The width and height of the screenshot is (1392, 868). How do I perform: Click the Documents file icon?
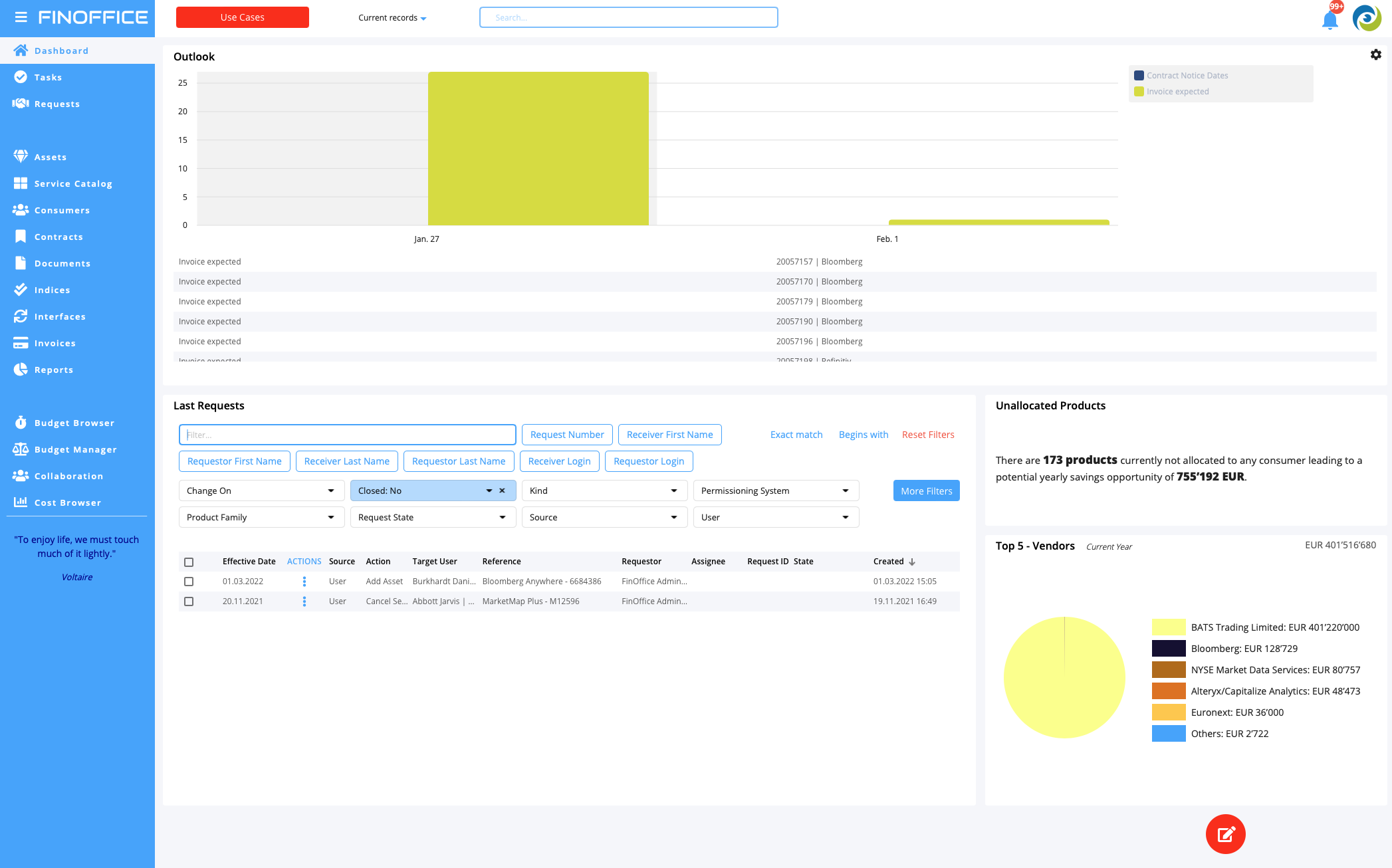tap(21, 263)
